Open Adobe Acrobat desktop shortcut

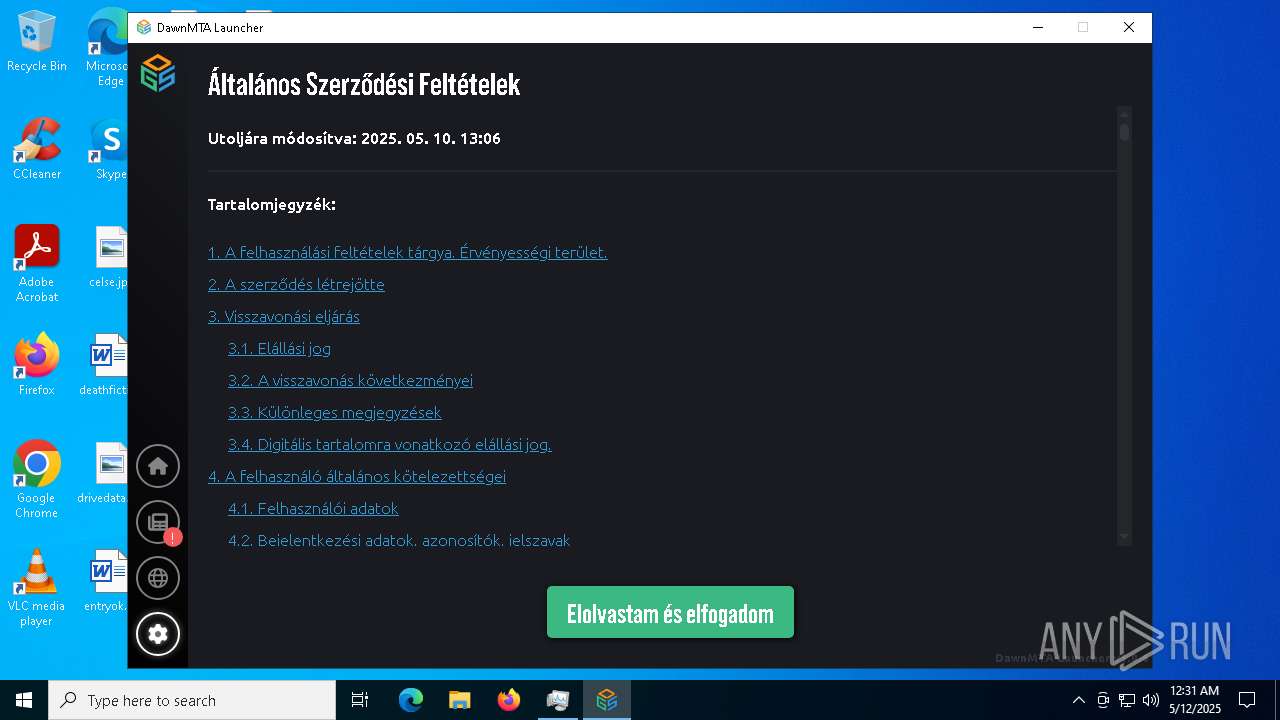[x=37, y=264]
